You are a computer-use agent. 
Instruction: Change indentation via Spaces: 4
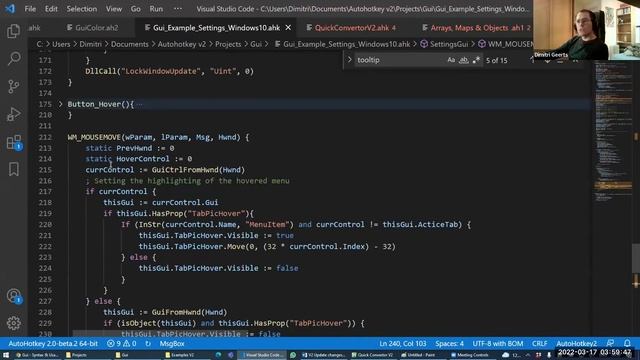click(449, 344)
